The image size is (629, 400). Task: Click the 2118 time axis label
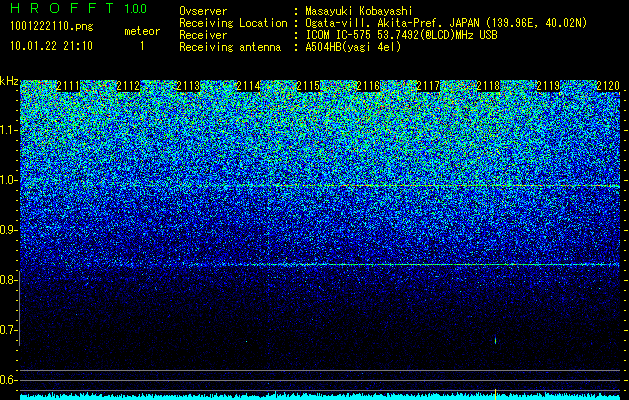(488, 86)
